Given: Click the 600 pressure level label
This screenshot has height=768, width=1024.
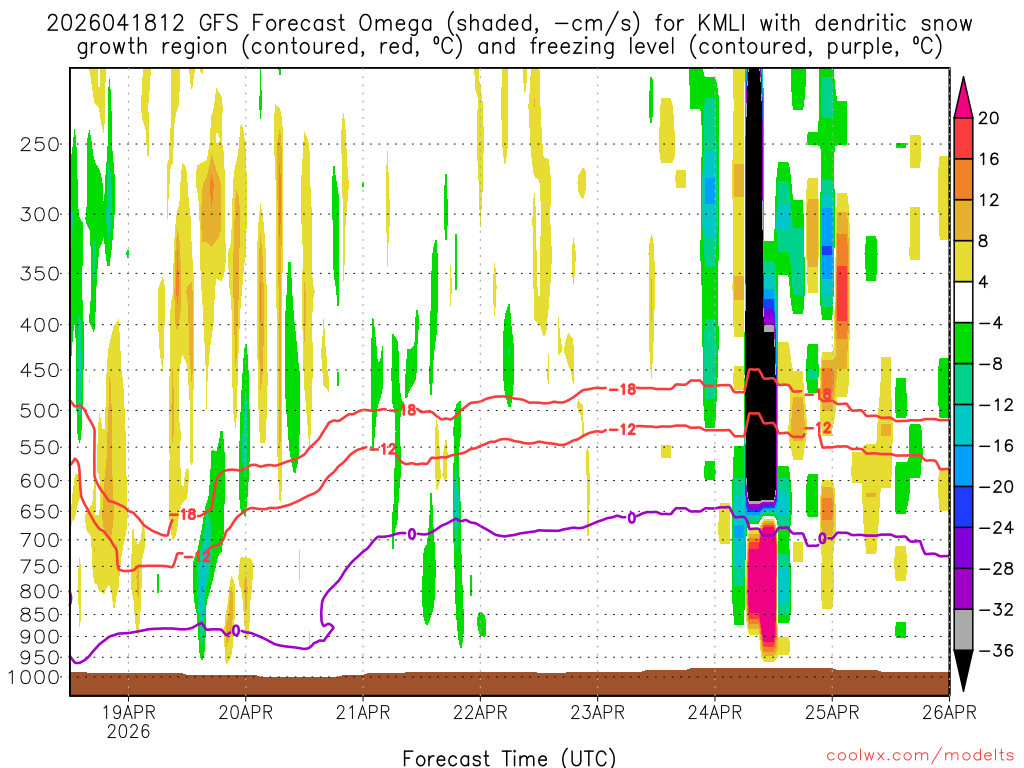Looking at the screenshot, I should (x=40, y=481).
